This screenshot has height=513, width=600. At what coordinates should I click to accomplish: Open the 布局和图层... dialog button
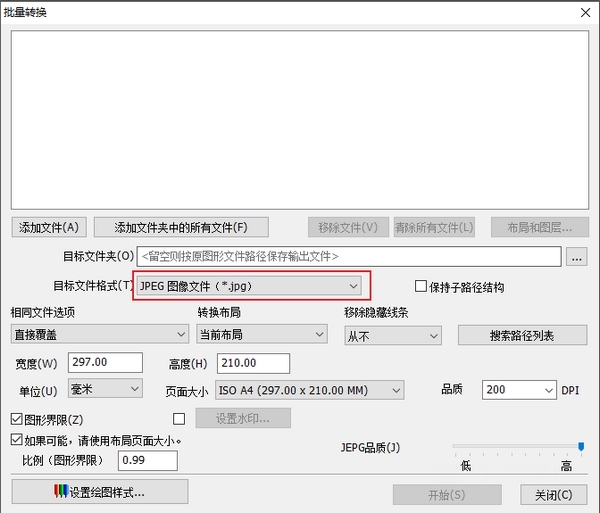[x=540, y=227]
